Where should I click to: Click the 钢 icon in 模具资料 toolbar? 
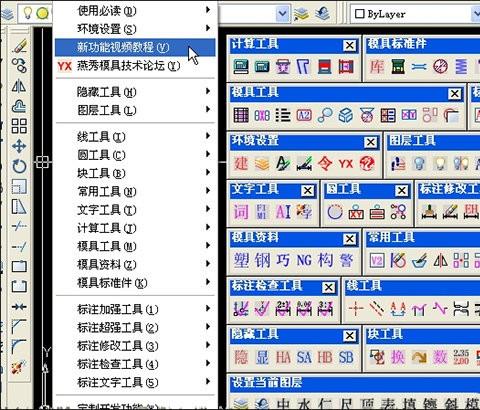(262, 260)
